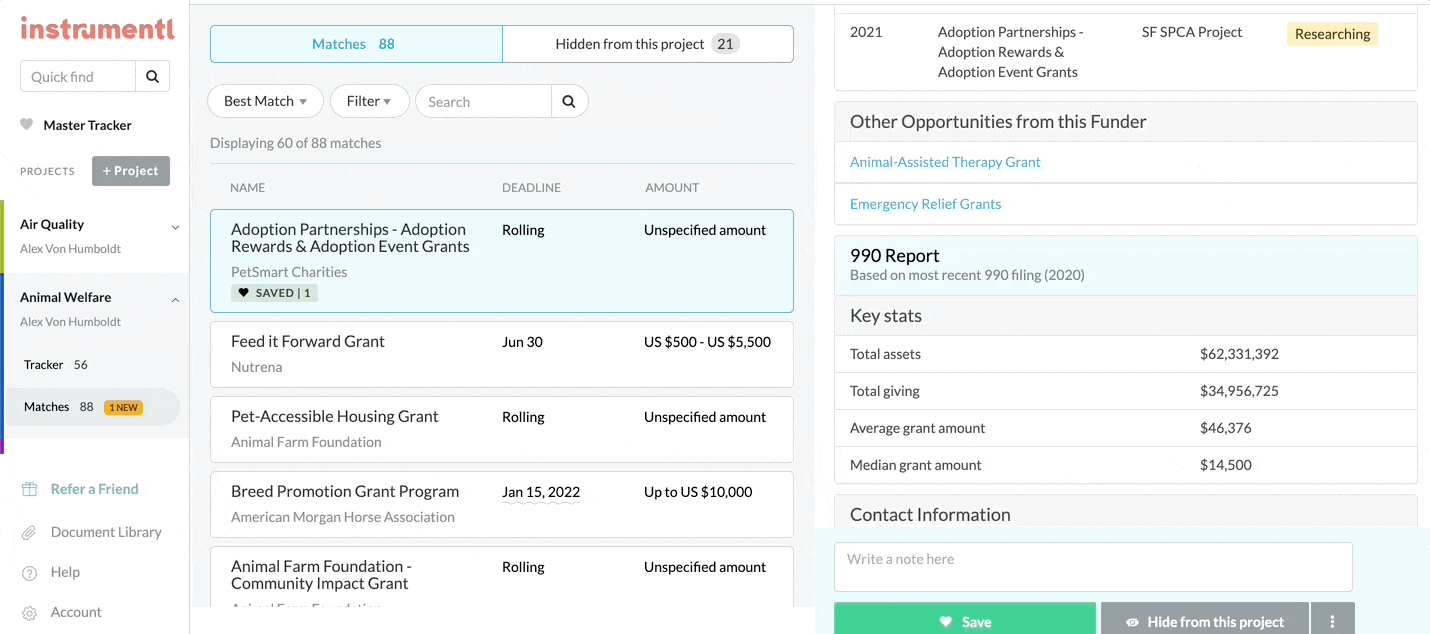Click the Median grant amount $14,500

(1225, 465)
